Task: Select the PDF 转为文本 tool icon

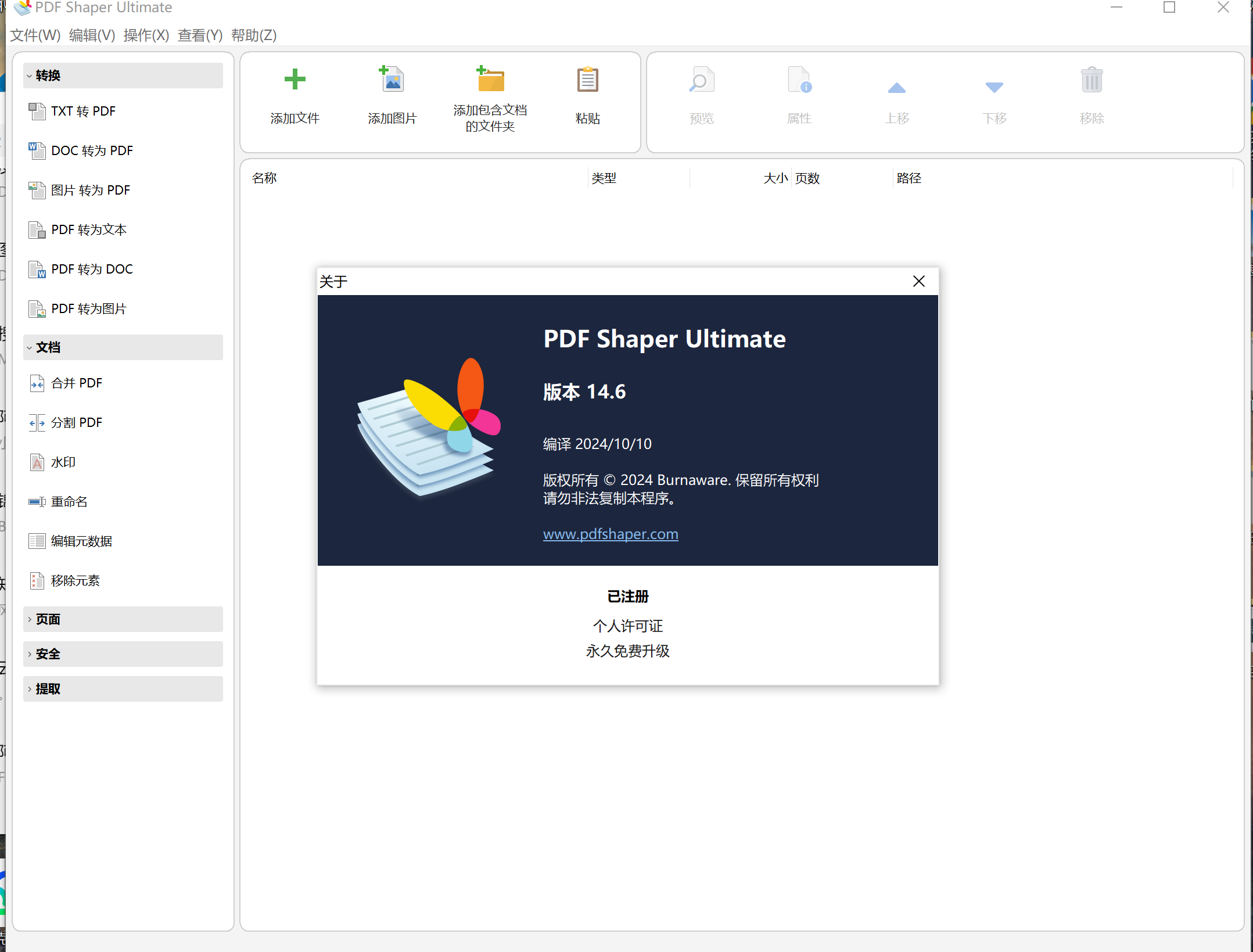Action: 37,229
